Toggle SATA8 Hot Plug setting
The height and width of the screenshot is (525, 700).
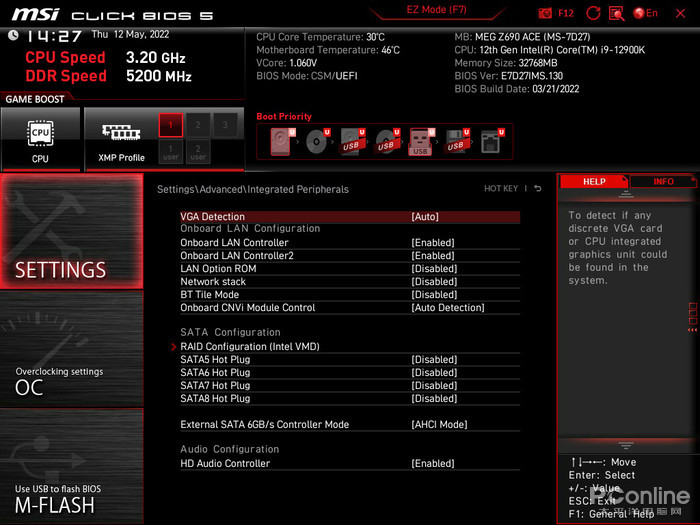(x=350, y=398)
